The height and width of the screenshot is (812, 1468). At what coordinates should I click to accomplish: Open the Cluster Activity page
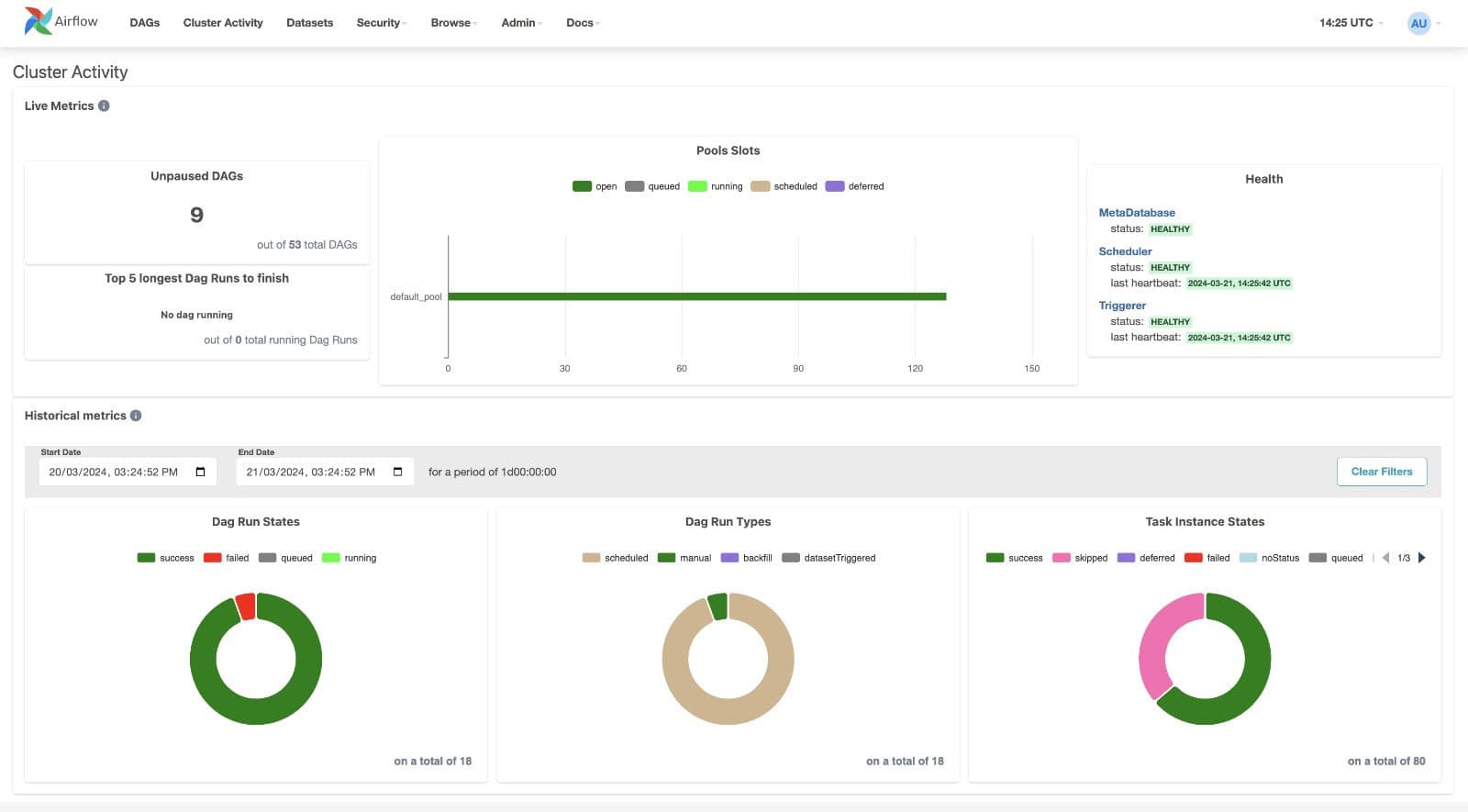(223, 23)
